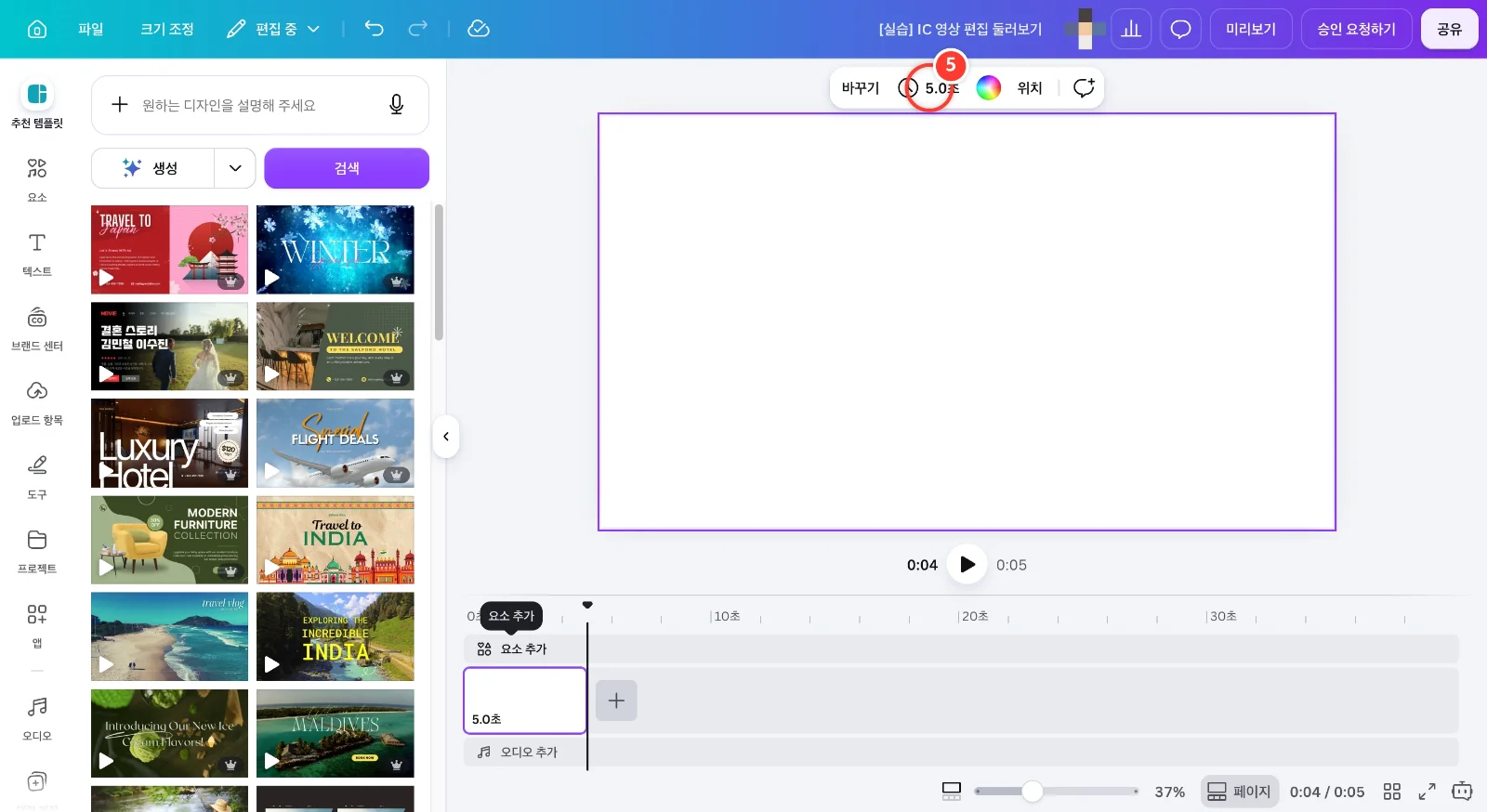
Task: Open the rainbow background color picker
Action: coord(989,87)
